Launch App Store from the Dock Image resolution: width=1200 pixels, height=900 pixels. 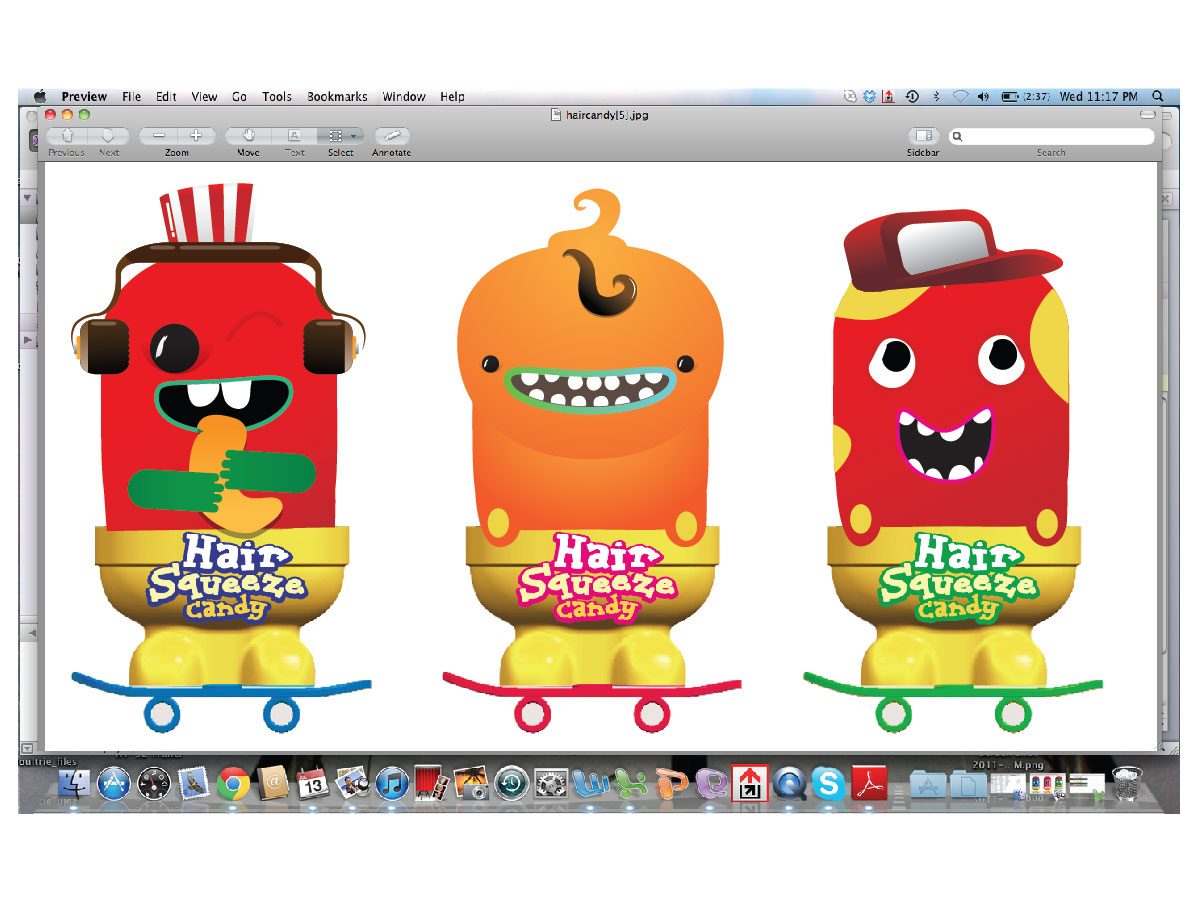tap(115, 784)
